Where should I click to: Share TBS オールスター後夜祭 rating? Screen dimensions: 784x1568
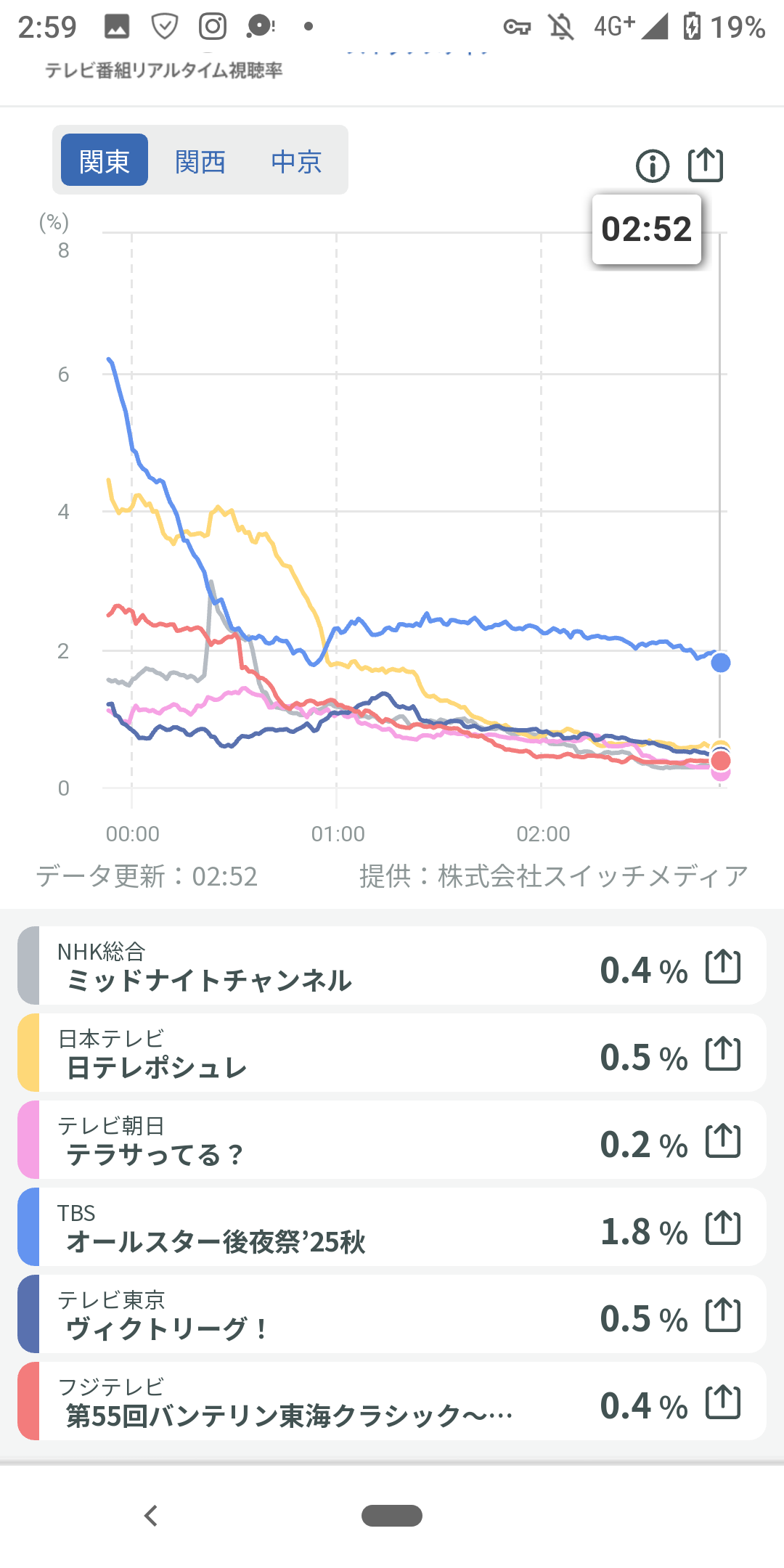pos(723,1228)
